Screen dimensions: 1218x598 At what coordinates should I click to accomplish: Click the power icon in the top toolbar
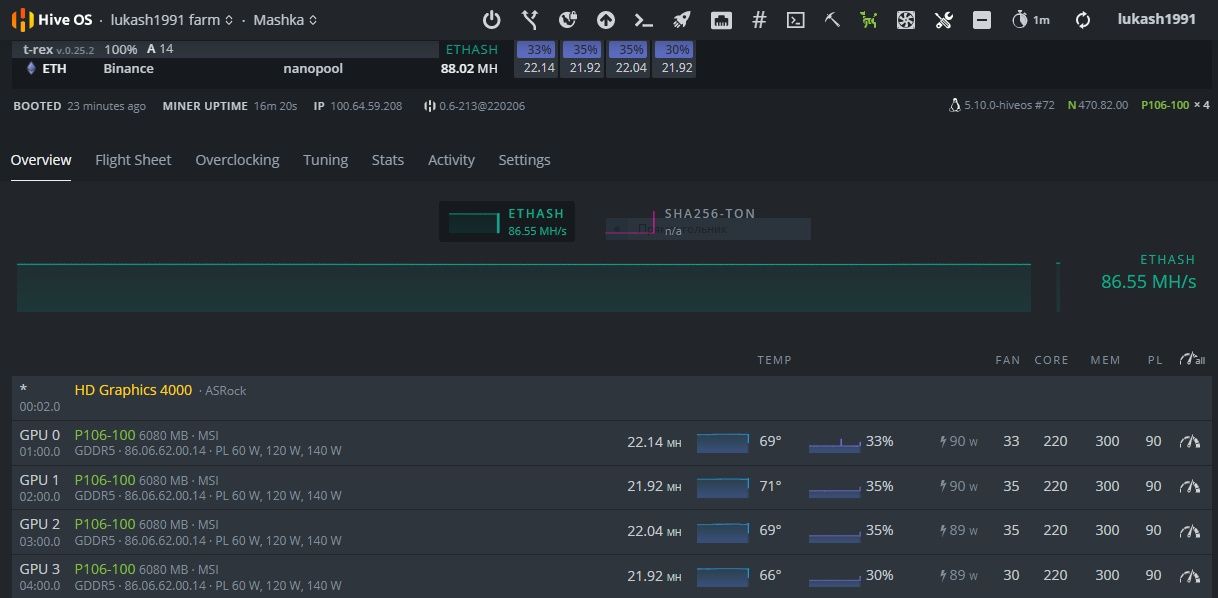(x=491, y=20)
